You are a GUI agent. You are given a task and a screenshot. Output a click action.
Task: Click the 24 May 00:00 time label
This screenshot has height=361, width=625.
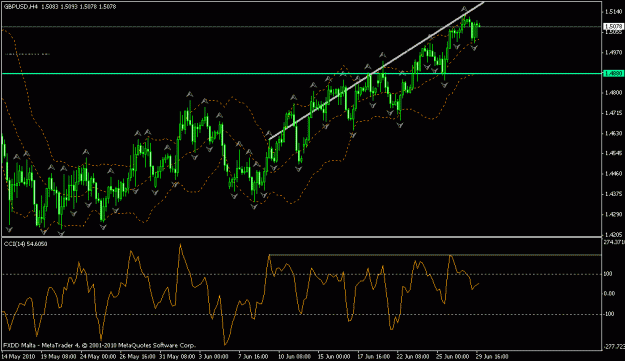pyautogui.click(x=98, y=356)
